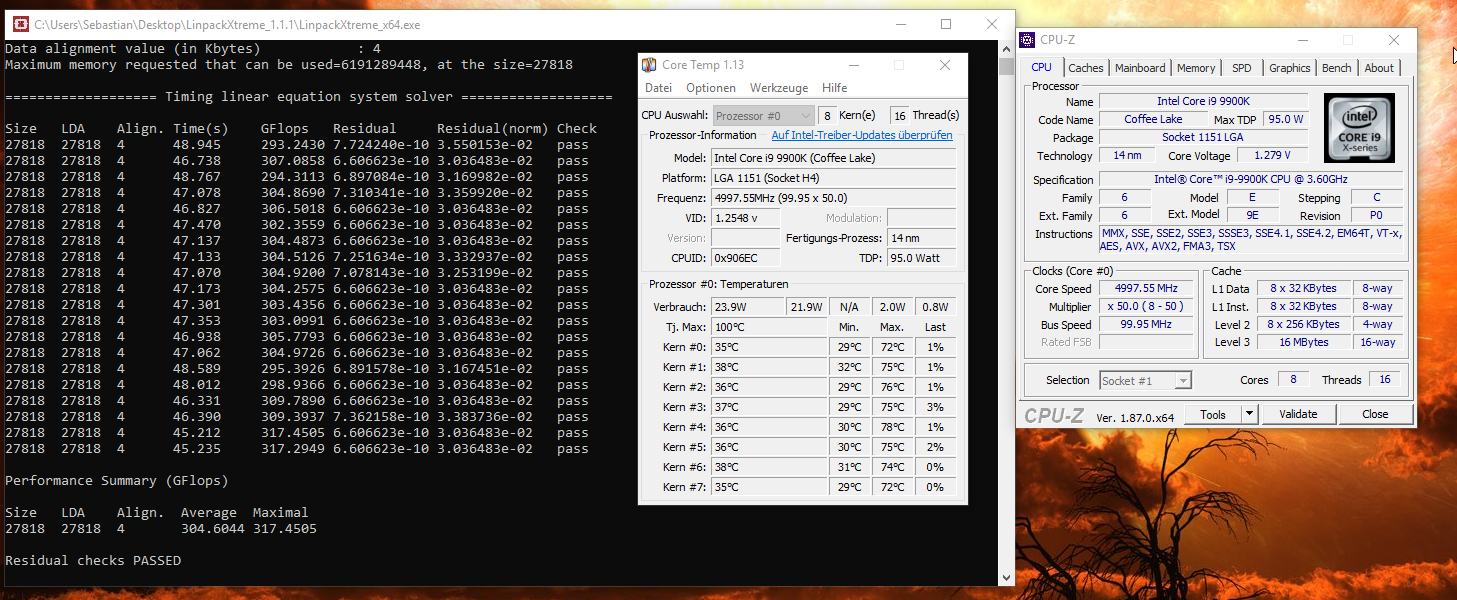Viewport: 1457px width, 600px height.
Task: Click the Code Name Coffee Lake field
Action: (1154, 119)
